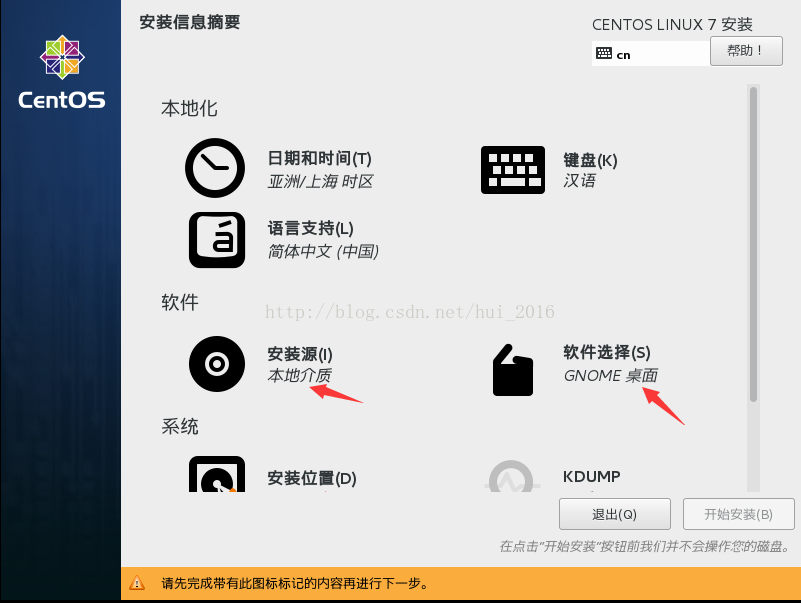Open 安装位置(D) settings
This screenshot has width=801, height=603.
pos(312,478)
